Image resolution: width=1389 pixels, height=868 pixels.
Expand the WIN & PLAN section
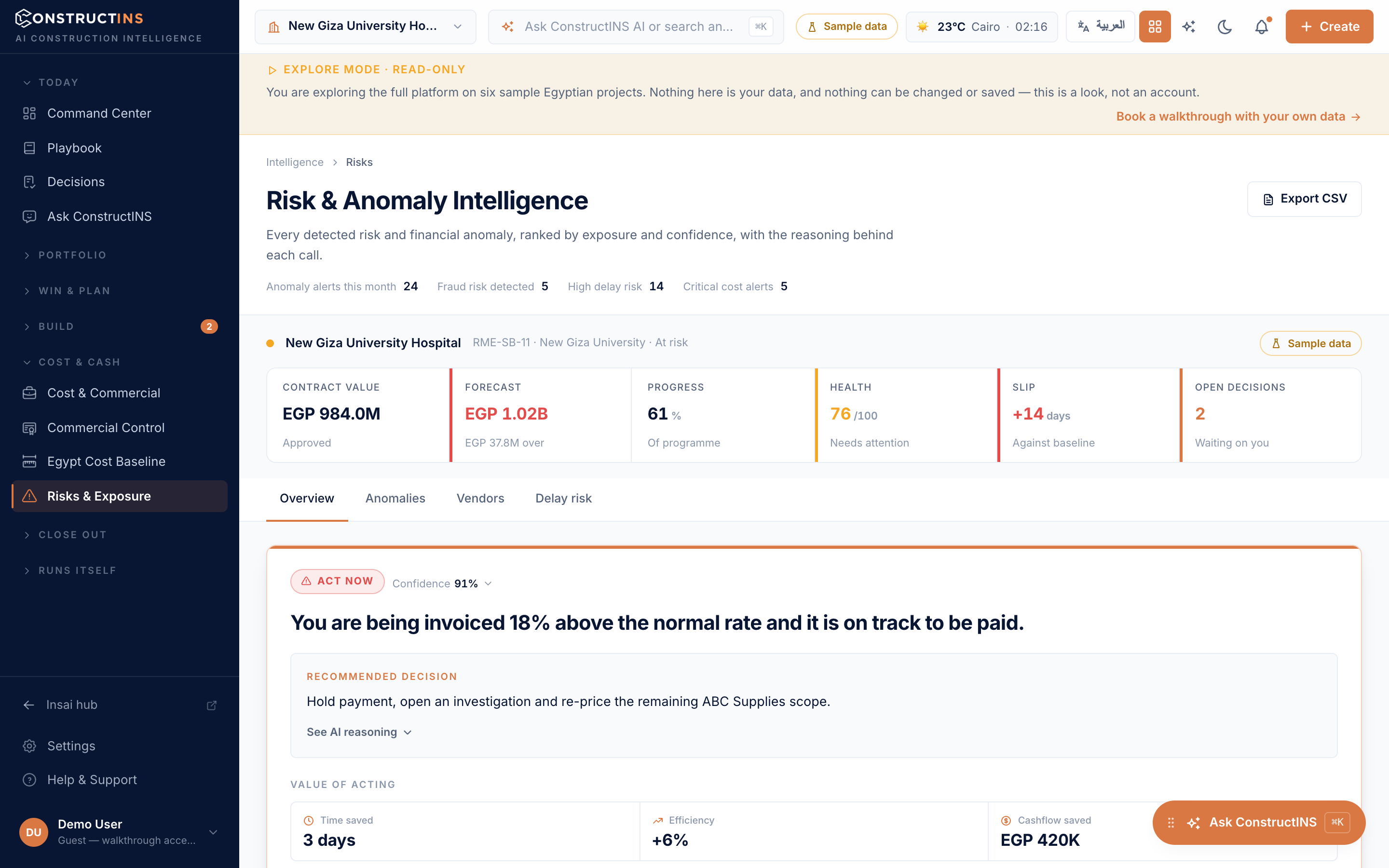tap(120, 290)
